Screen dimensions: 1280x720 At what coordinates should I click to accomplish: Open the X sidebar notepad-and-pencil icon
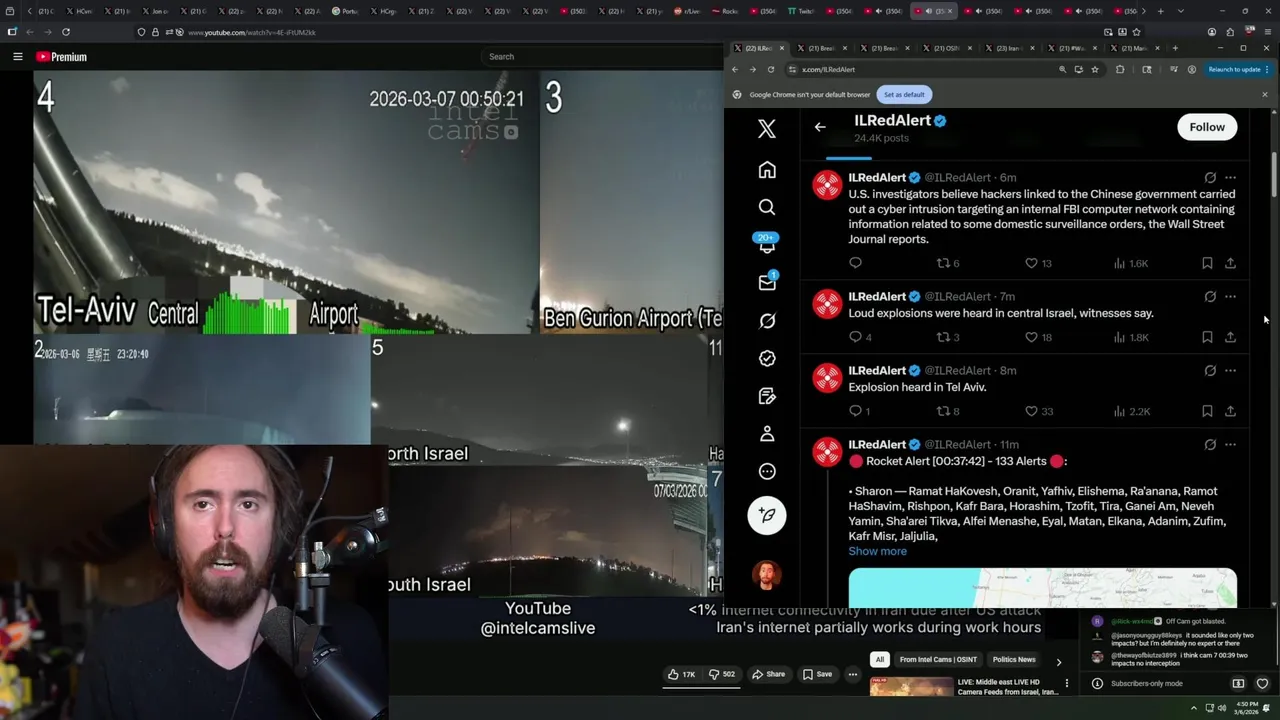pos(767,396)
